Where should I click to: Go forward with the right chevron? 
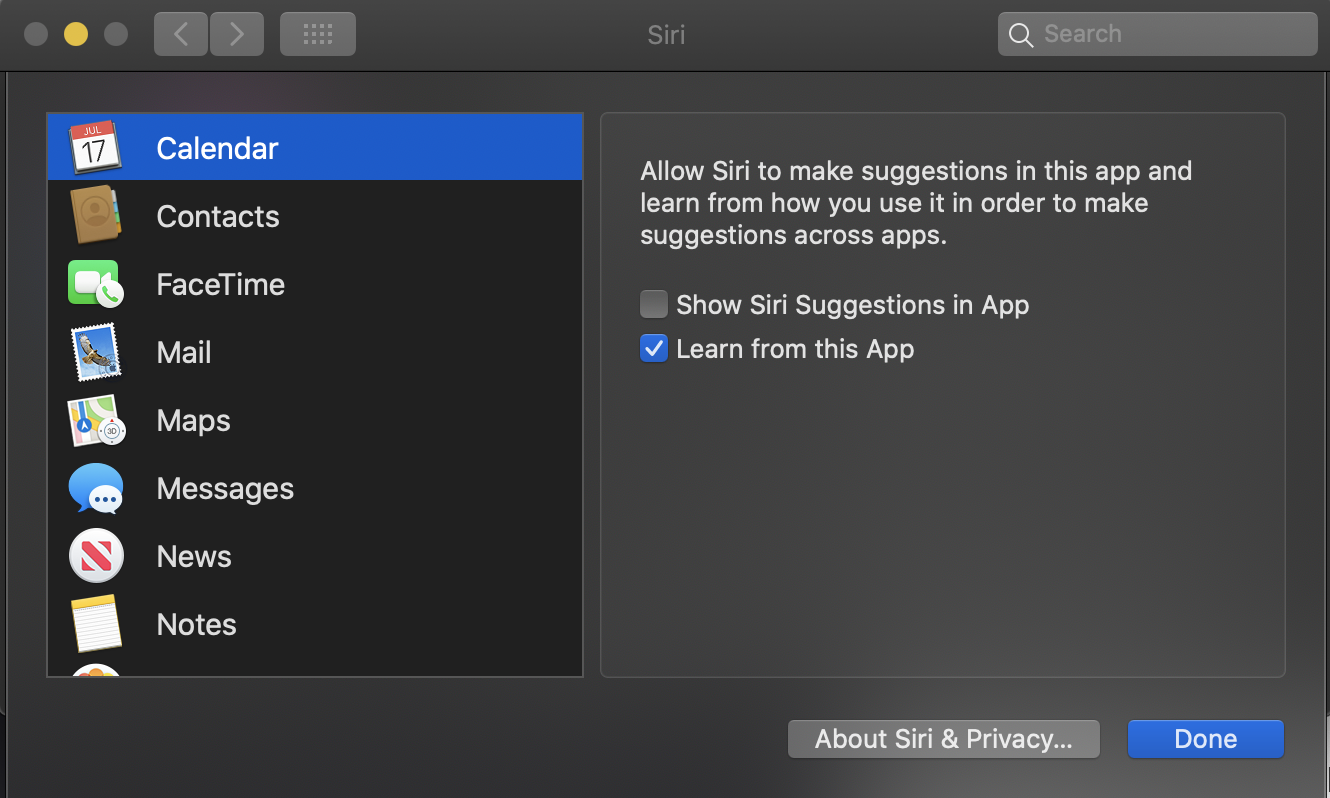[236, 34]
